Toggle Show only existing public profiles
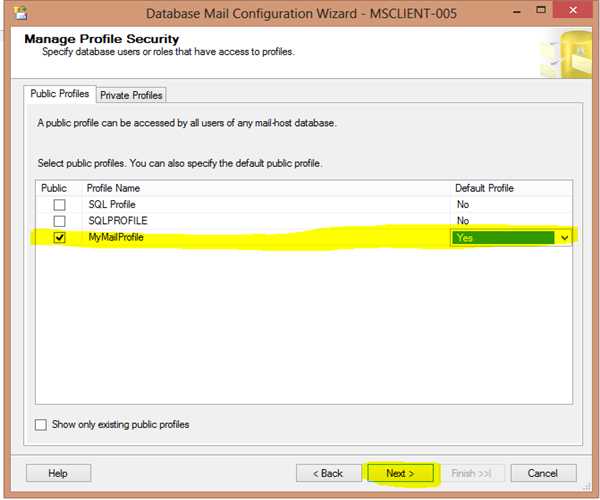The height and width of the screenshot is (500, 600). [41, 424]
